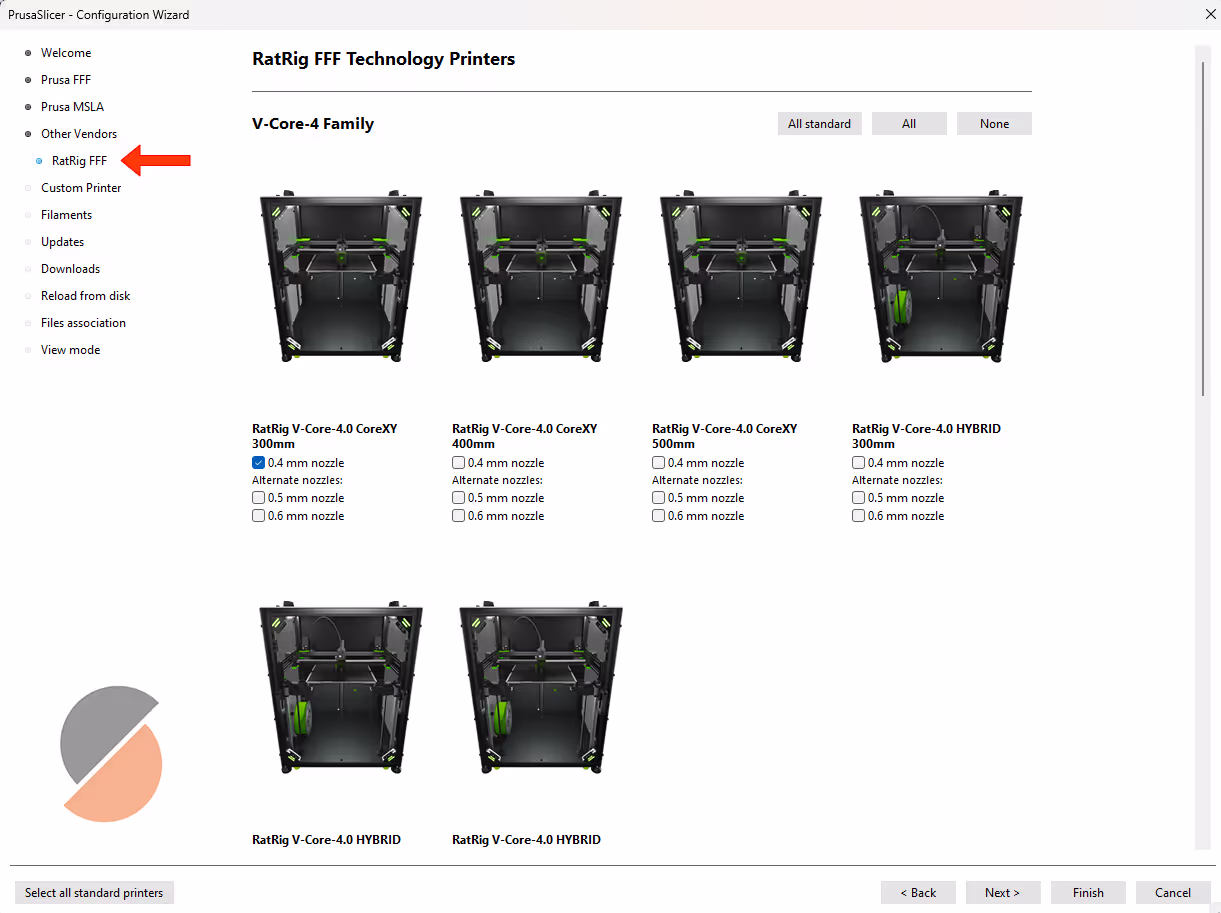The height and width of the screenshot is (913, 1221).
Task: Uncheck 0.4 mm nozzle for CoreXY 300mm
Action: click(x=259, y=463)
